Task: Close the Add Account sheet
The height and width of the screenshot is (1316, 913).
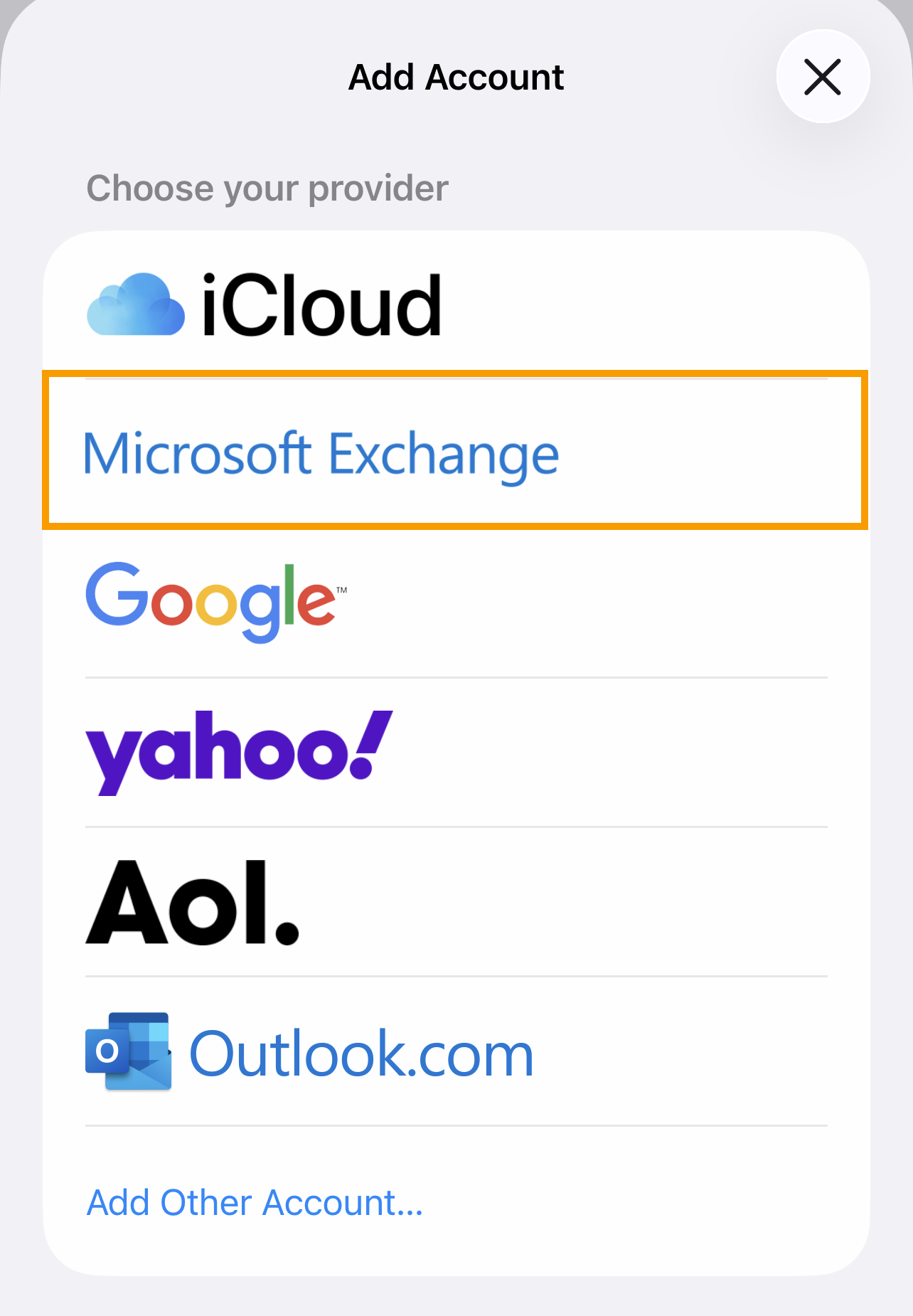Action: (823, 77)
